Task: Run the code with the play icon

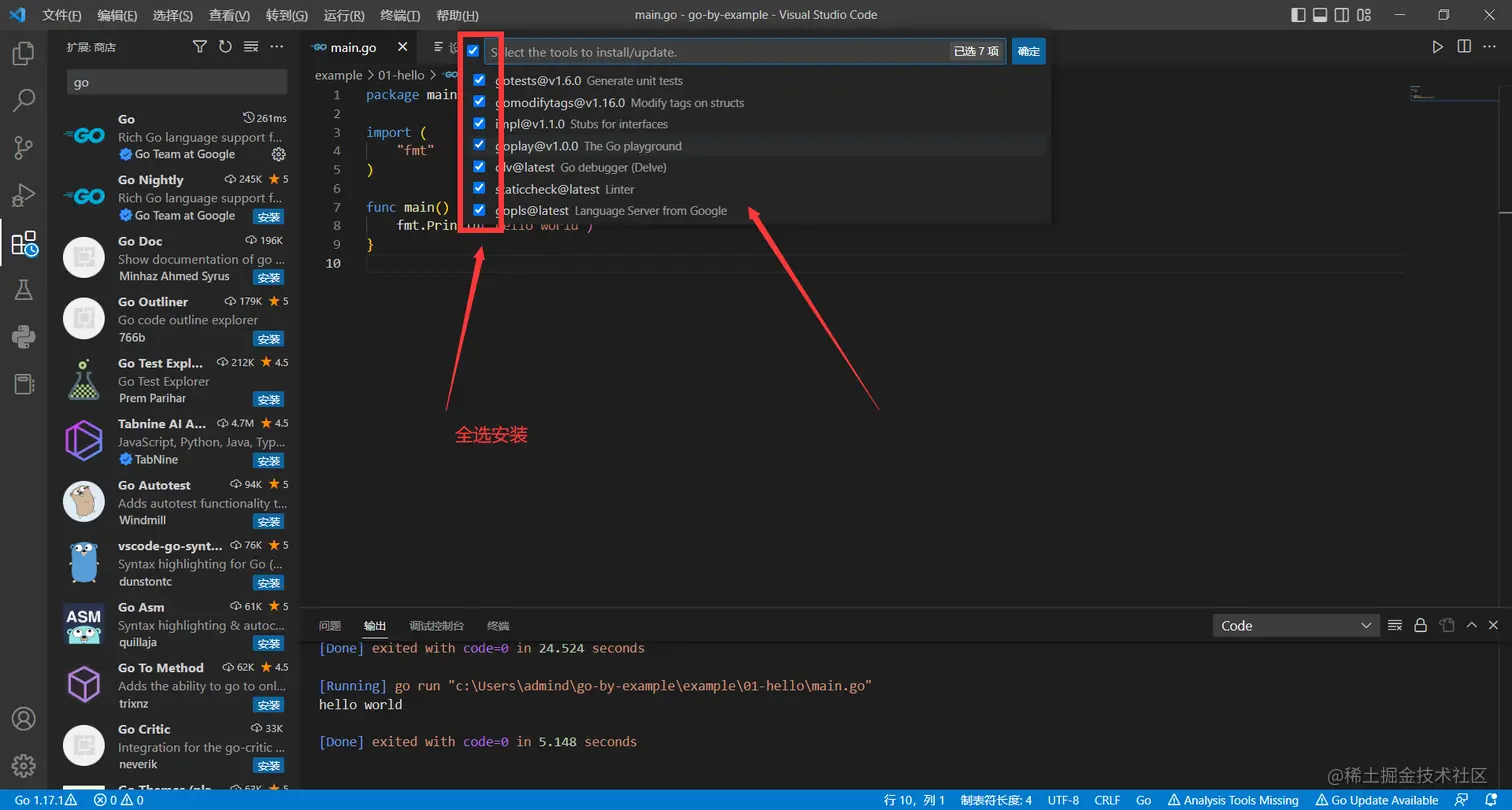Action: [x=1437, y=47]
